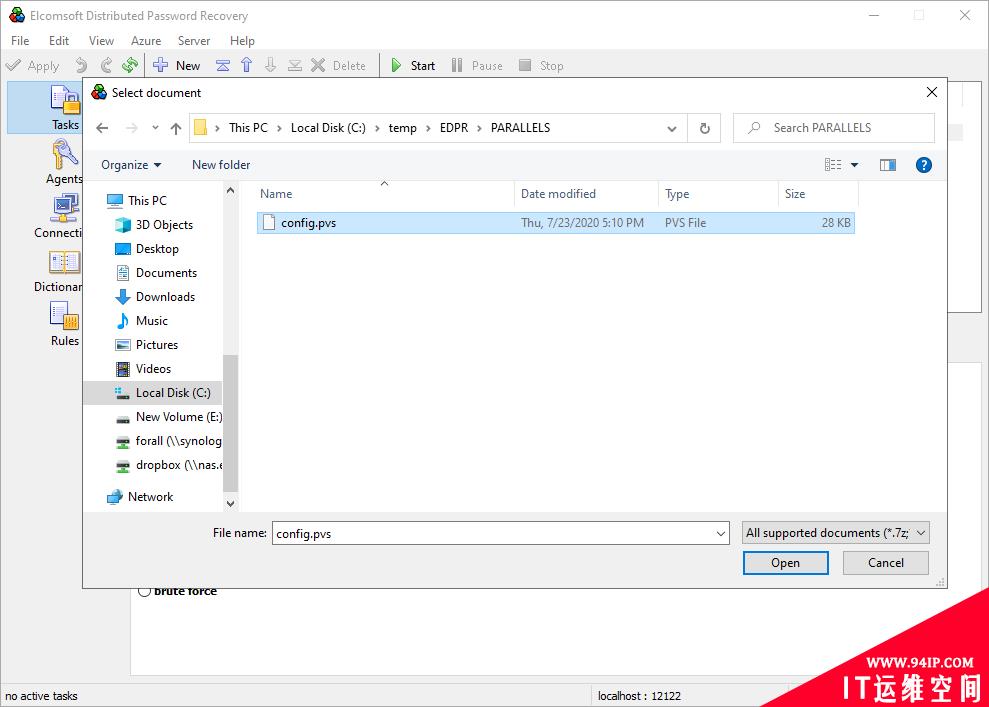
Task: Change the file view layout icon
Action: tap(833, 165)
